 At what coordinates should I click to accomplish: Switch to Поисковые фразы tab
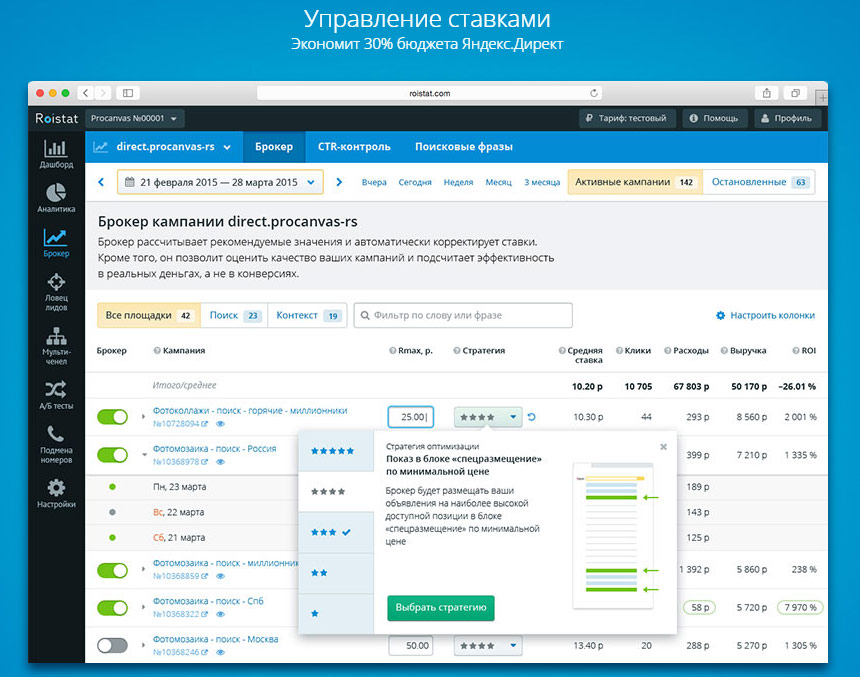click(463, 147)
